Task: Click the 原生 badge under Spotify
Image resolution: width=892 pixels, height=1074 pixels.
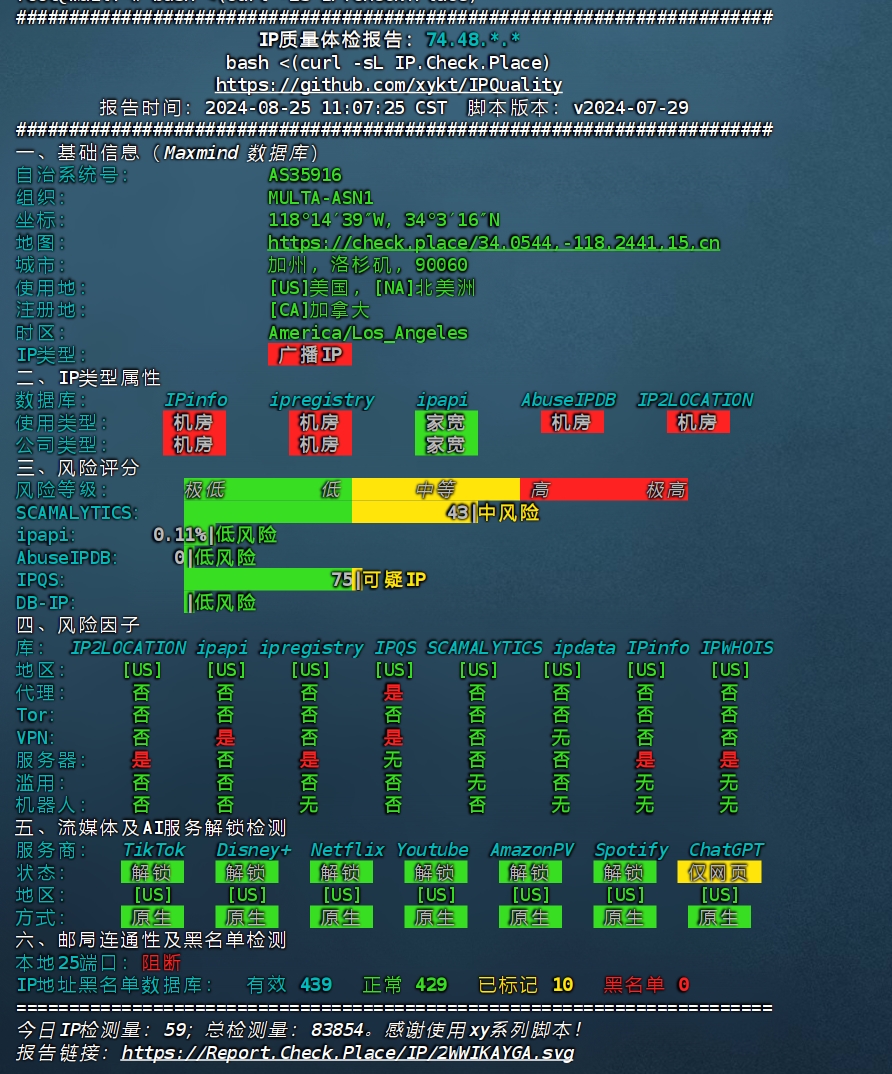Action: tap(625, 917)
